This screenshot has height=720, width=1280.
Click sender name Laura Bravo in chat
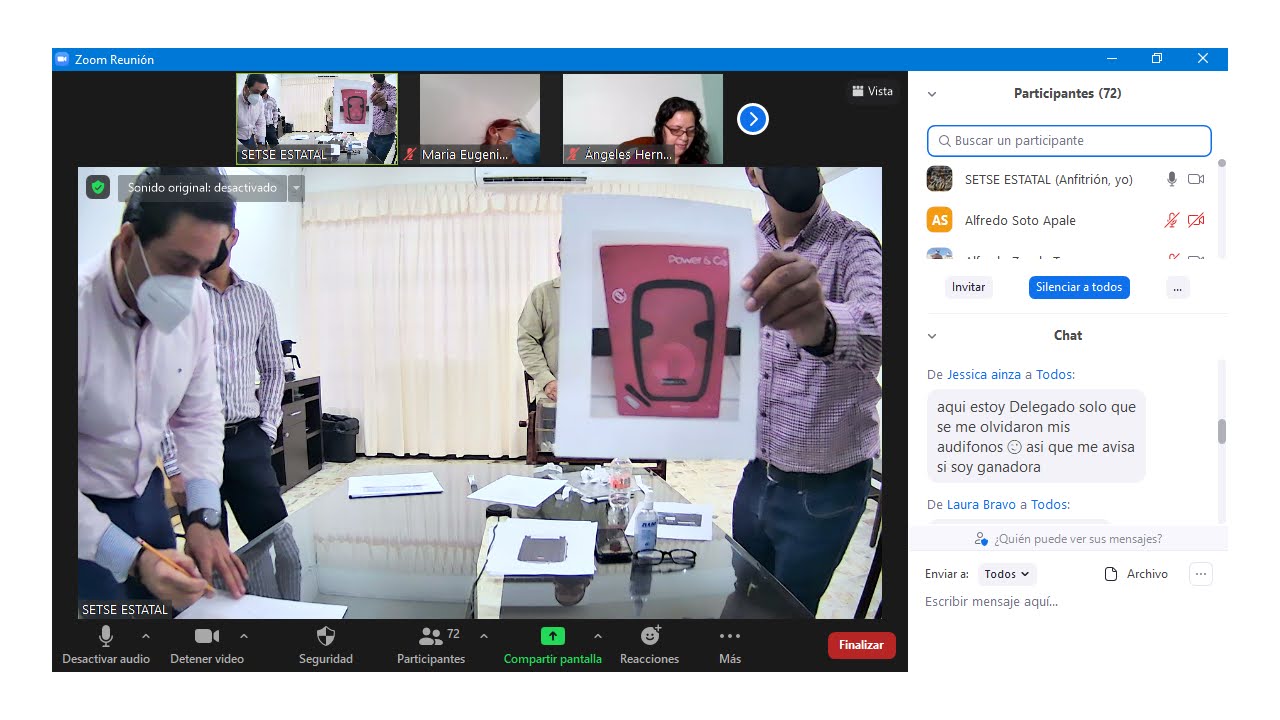[x=982, y=505]
